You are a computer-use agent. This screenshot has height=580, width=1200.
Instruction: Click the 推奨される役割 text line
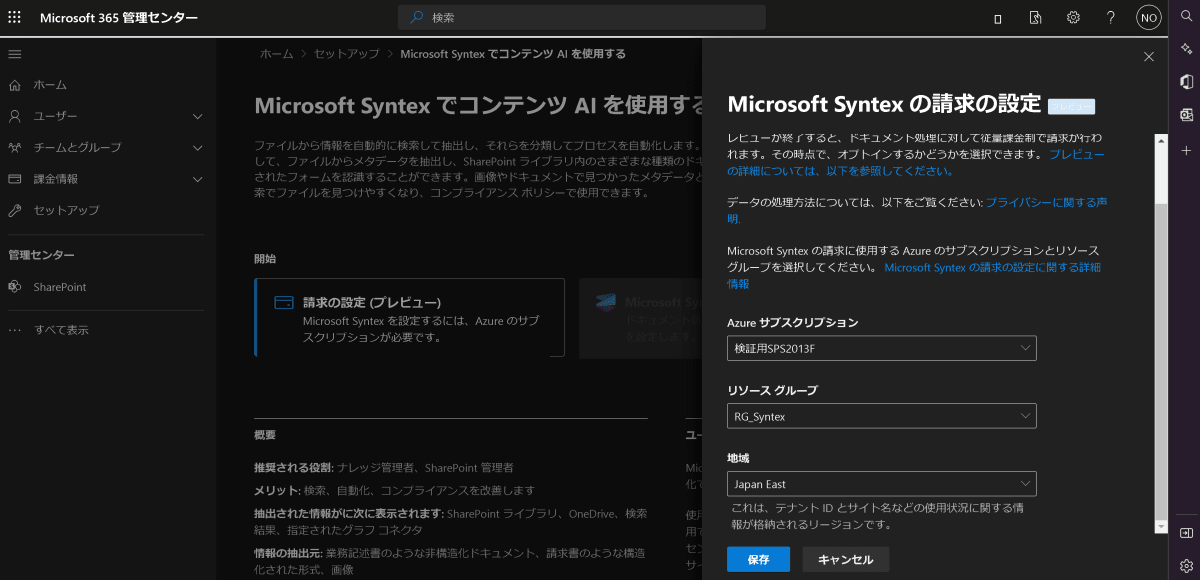tap(384, 467)
